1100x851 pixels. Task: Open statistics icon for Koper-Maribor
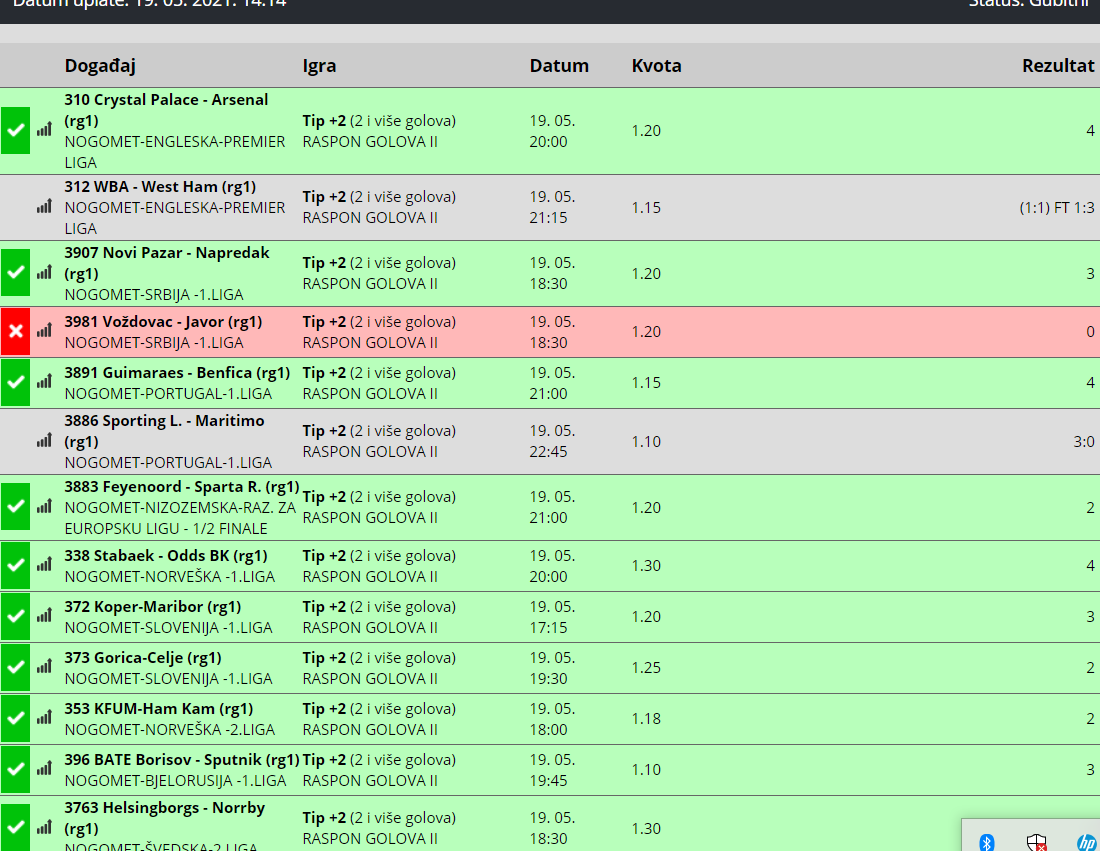tap(44, 617)
